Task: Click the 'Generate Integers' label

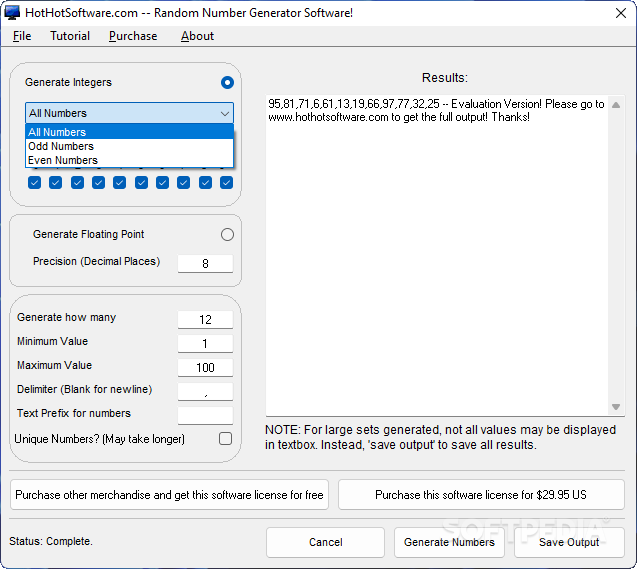Action: pos(68,82)
